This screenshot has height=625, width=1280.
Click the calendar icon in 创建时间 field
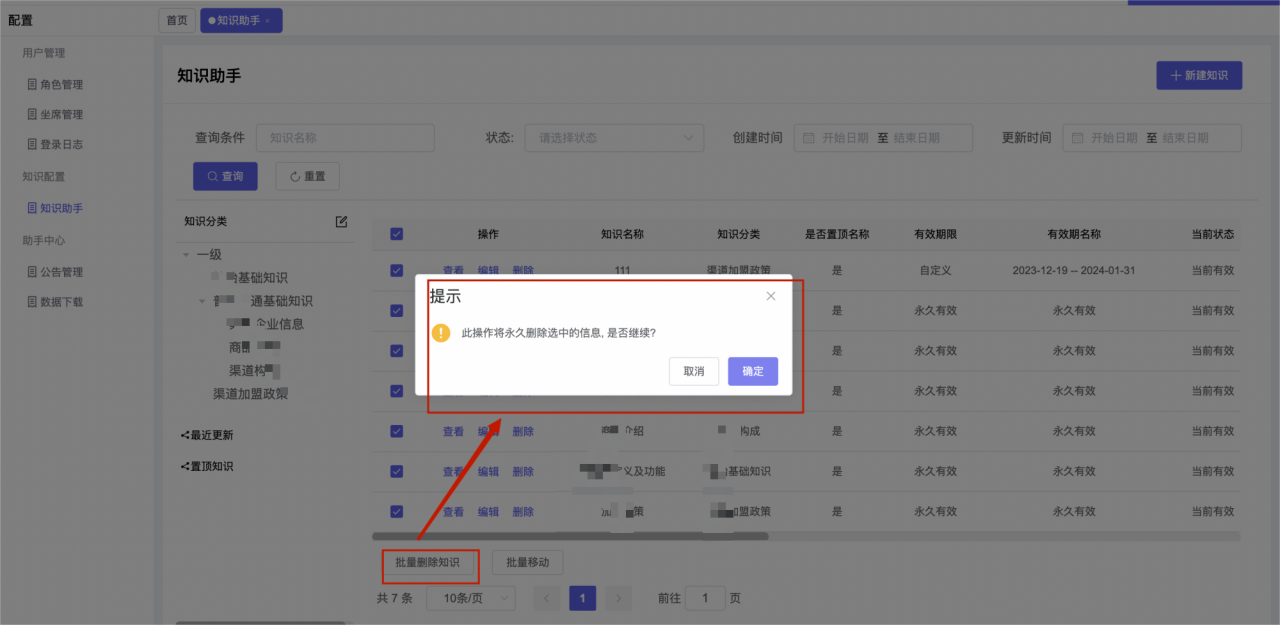810,138
